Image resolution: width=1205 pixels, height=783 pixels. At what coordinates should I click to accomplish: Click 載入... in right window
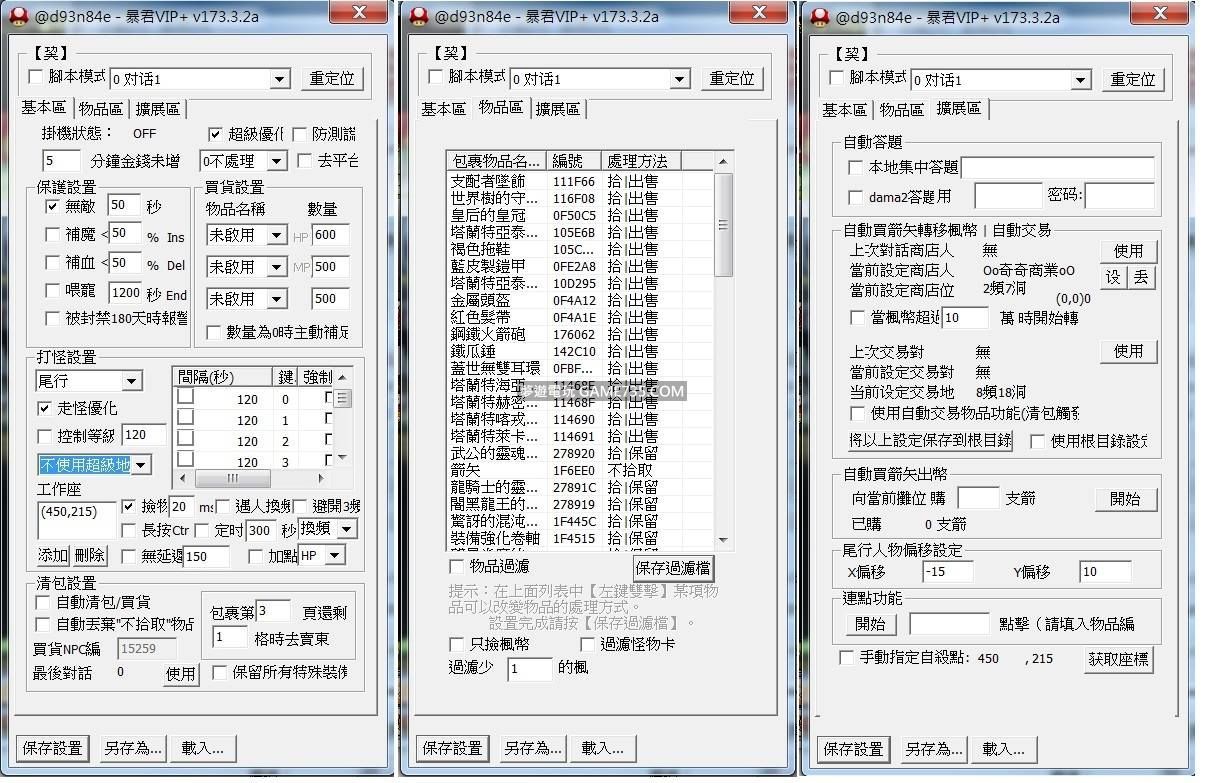click(1003, 749)
